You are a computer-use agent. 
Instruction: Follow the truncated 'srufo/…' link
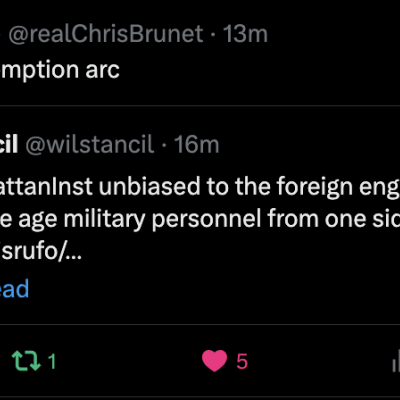point(41,253)
